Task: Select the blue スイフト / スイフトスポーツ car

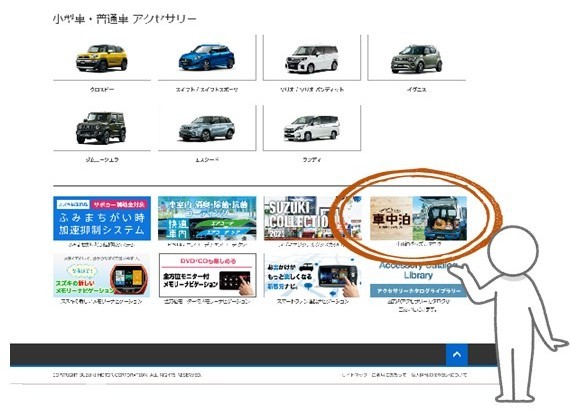Action: point(207,58)
